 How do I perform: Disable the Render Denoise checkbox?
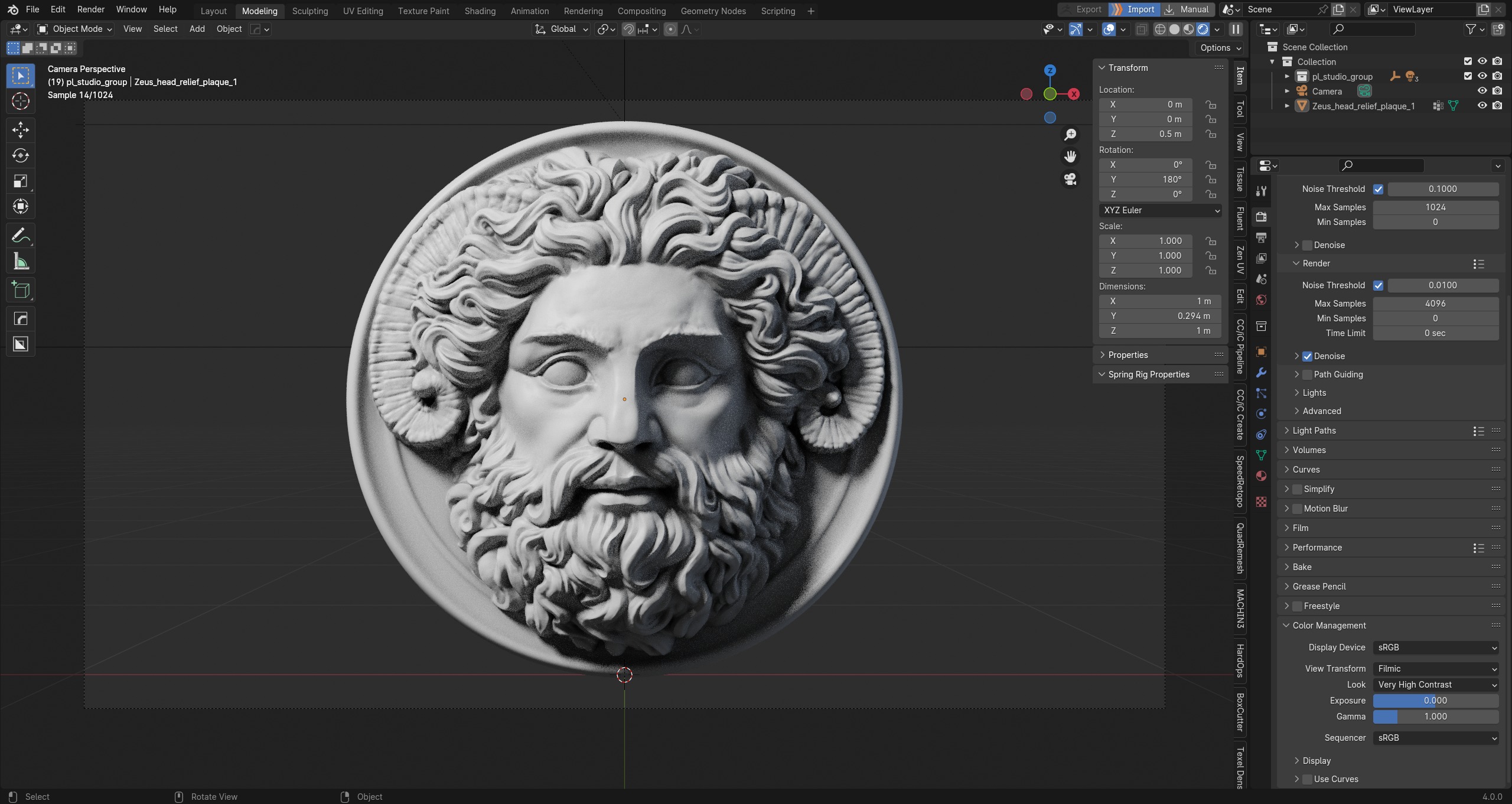pyautogui.click(x=1308, y=356)
